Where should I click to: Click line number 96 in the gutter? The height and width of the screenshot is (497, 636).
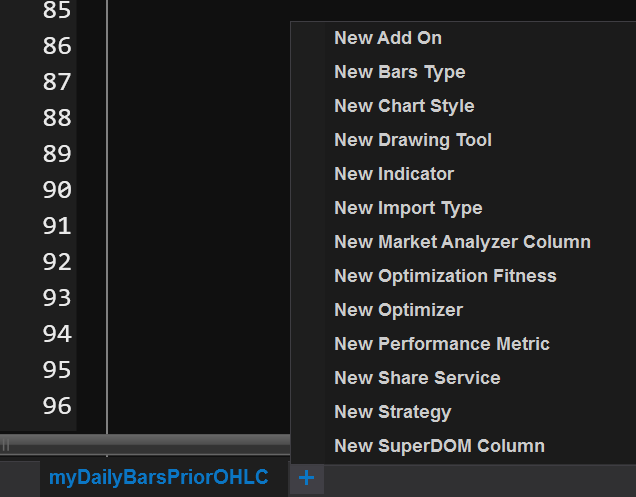pos(57,406)
